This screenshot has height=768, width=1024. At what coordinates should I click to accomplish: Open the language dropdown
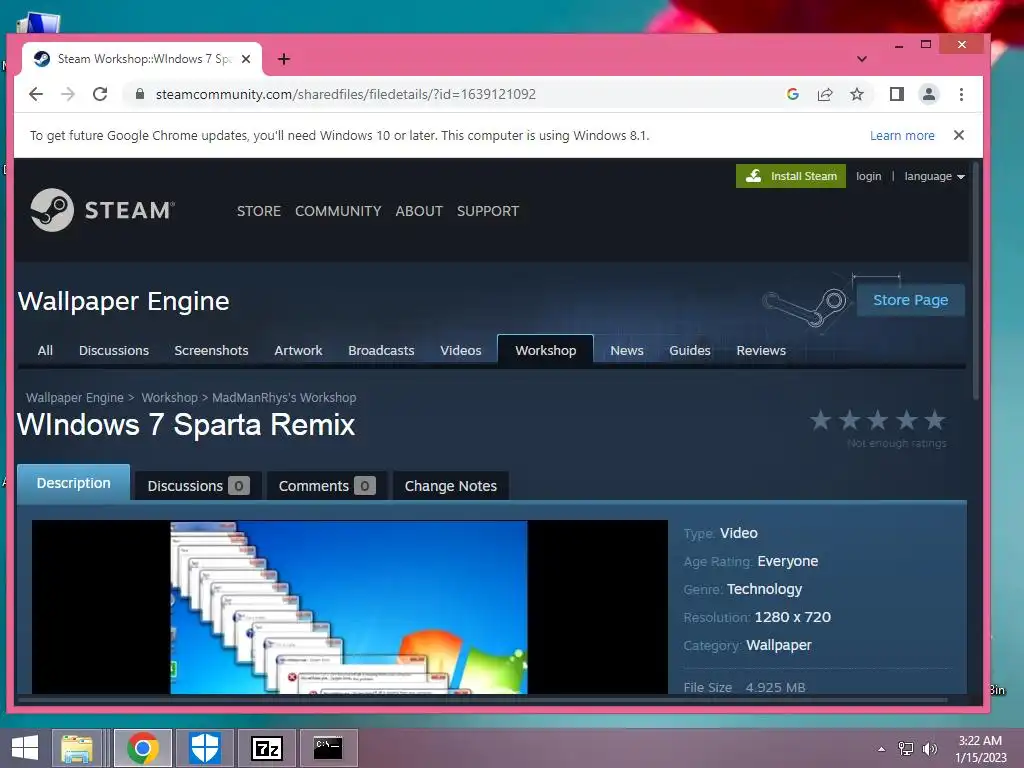pos(934,176)
